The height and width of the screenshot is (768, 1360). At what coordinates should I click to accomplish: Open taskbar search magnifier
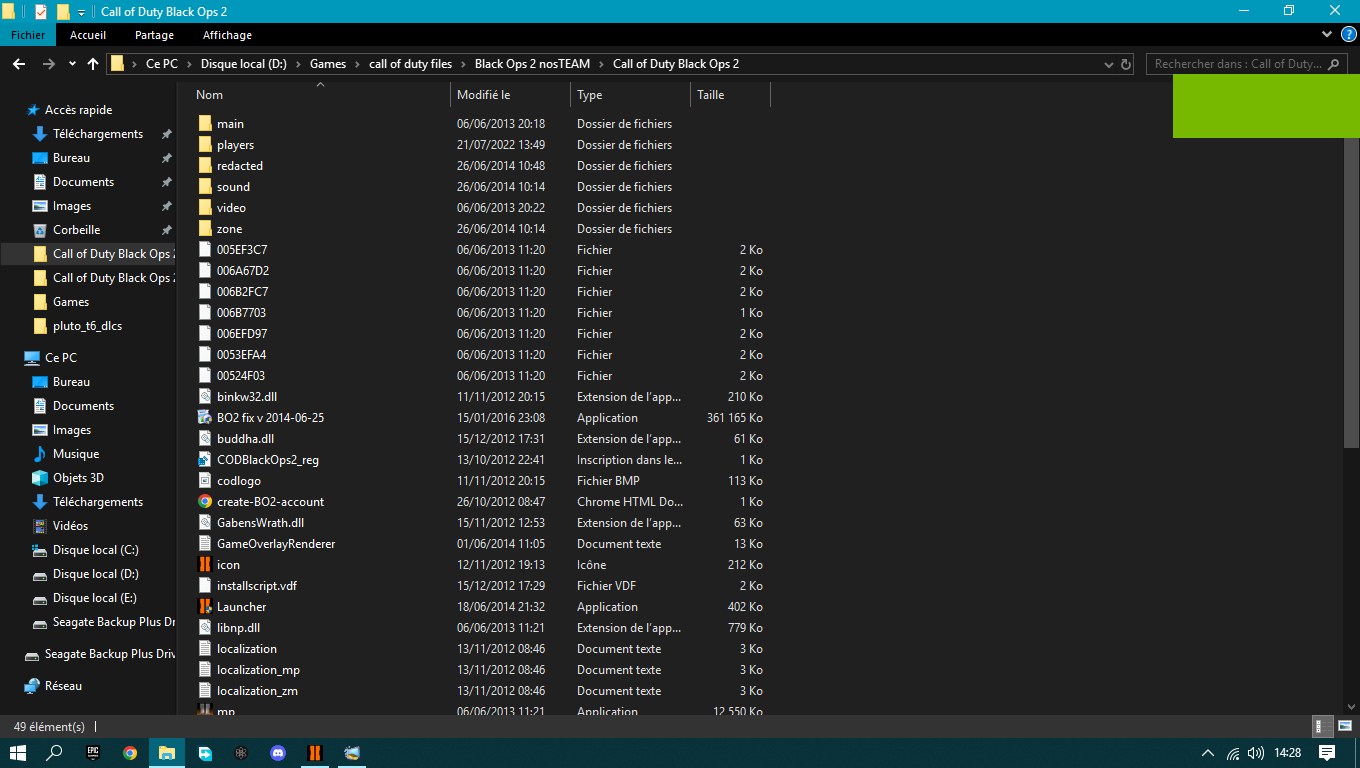point(55,753)
